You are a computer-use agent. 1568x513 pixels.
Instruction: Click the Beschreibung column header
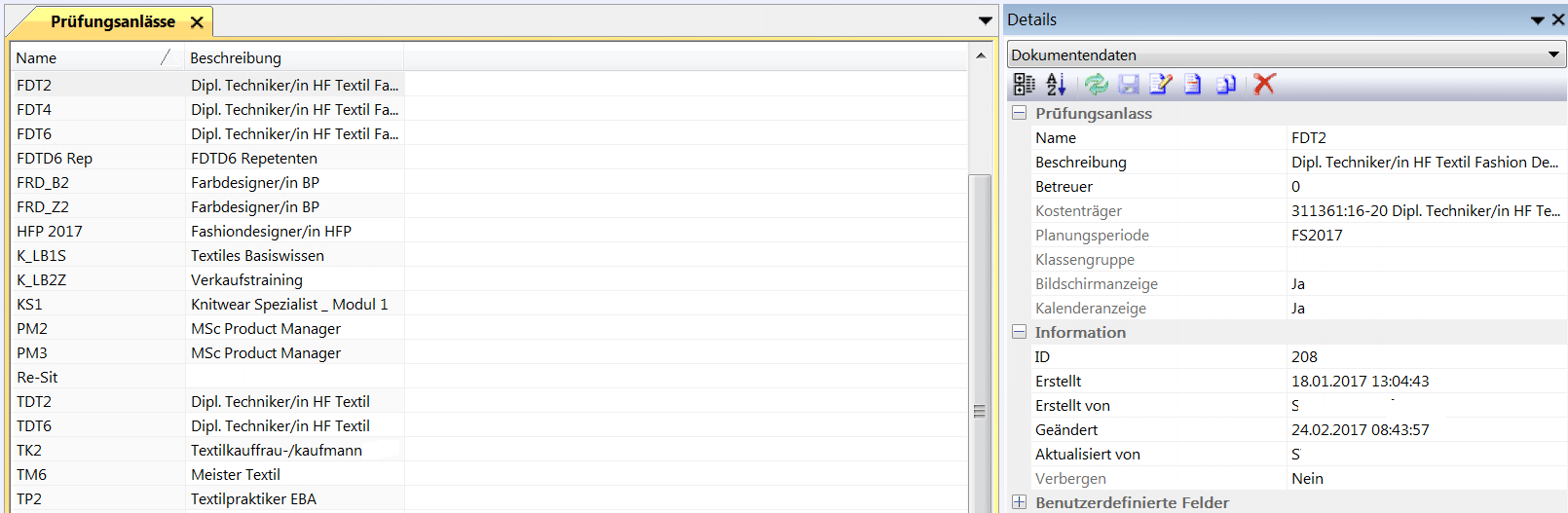click(292, 57)
